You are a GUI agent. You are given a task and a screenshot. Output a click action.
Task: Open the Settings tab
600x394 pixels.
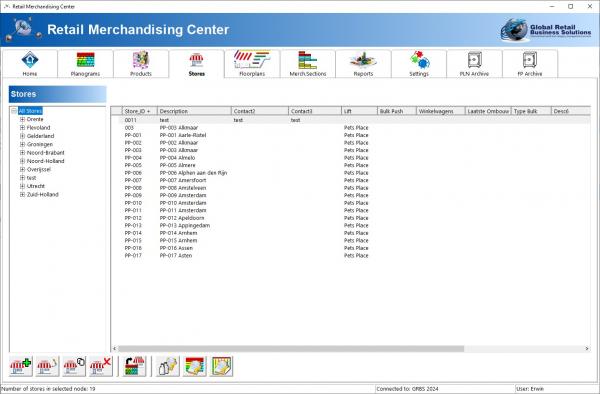click(x=419, y=64)
